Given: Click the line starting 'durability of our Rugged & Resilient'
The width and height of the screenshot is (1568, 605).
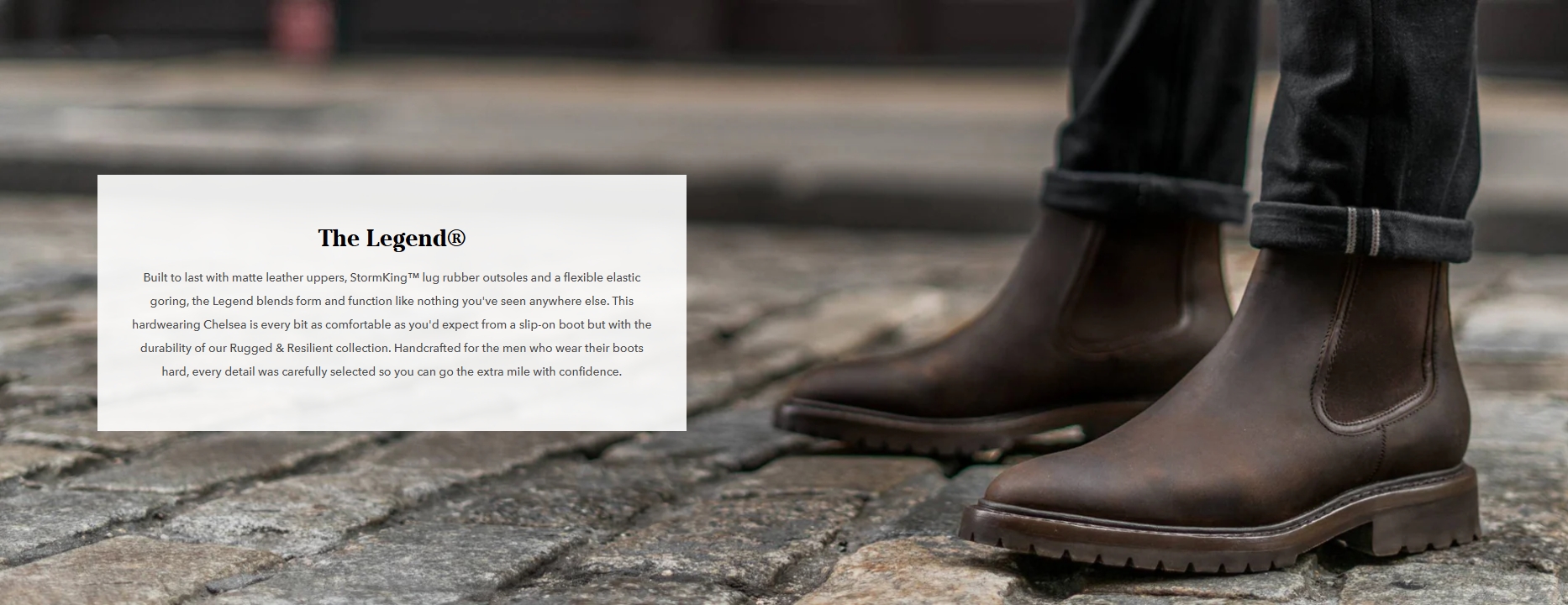Looking at the screenshot, I should pyautogui.click(x=392, y=348).
